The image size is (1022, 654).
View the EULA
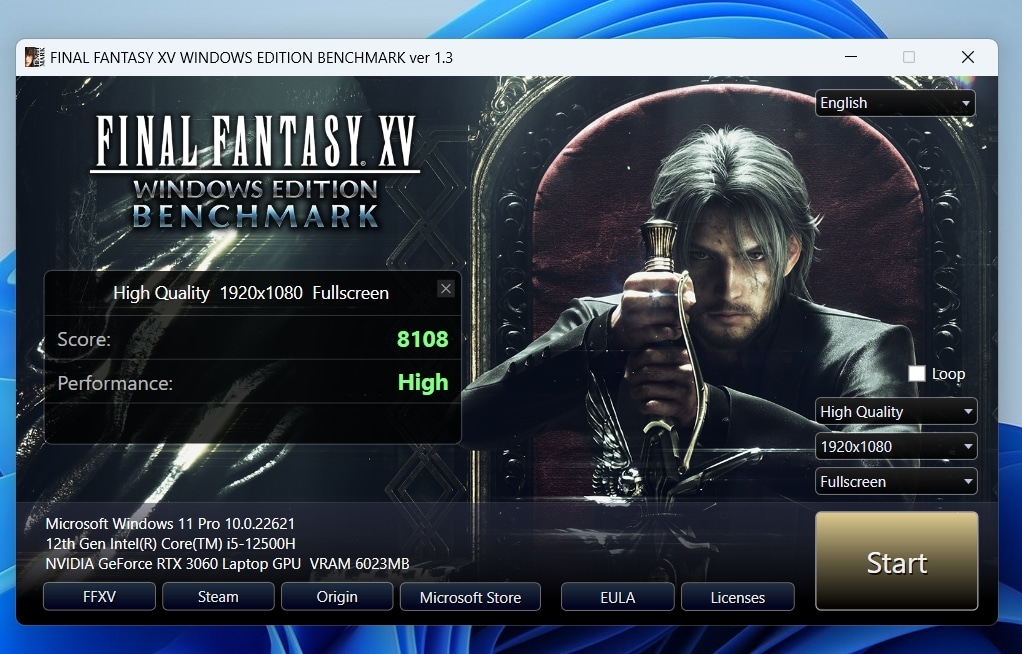pos(618,598)
